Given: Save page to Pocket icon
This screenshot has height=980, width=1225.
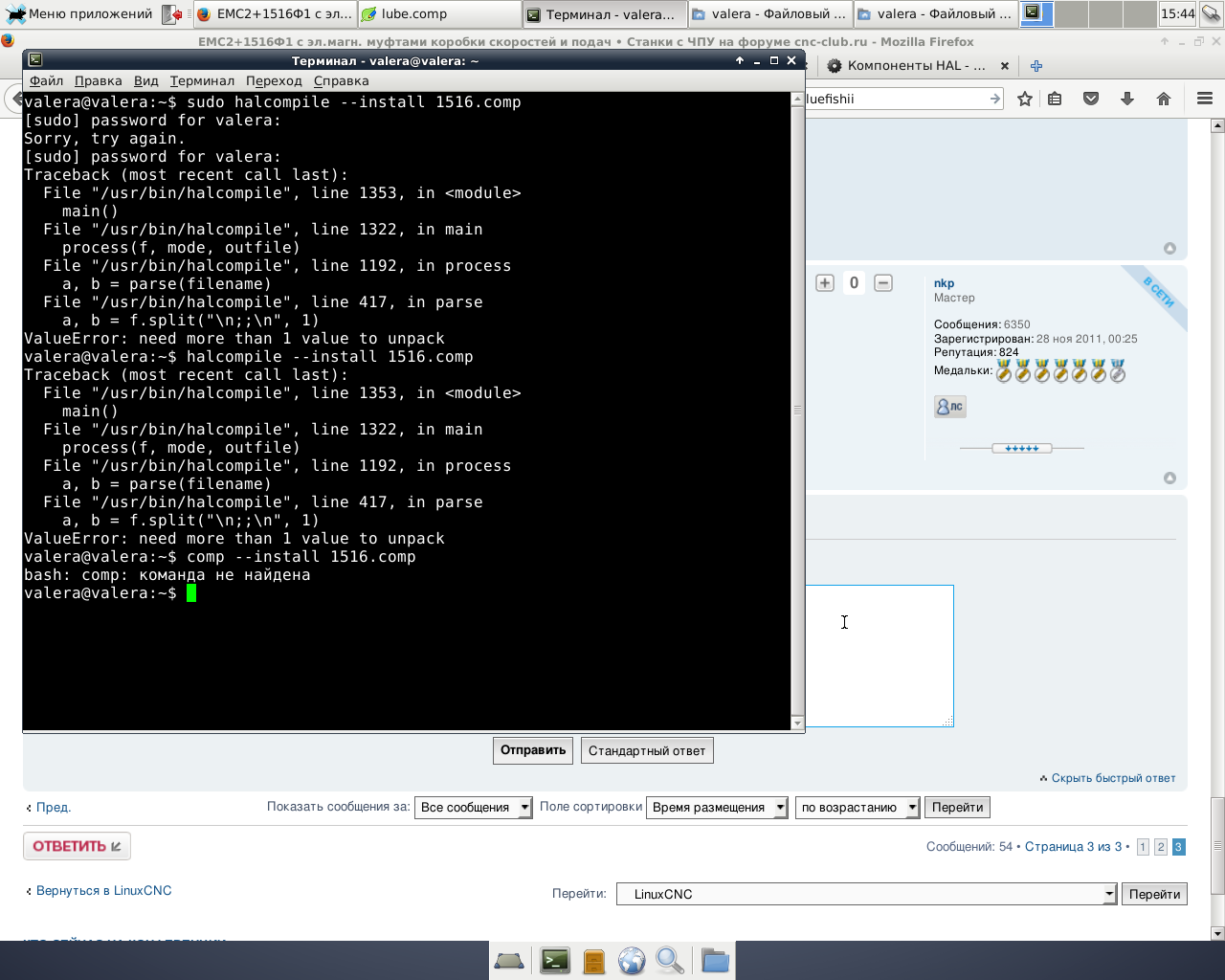Looking at the screenshot, I should pos(1091,99).
